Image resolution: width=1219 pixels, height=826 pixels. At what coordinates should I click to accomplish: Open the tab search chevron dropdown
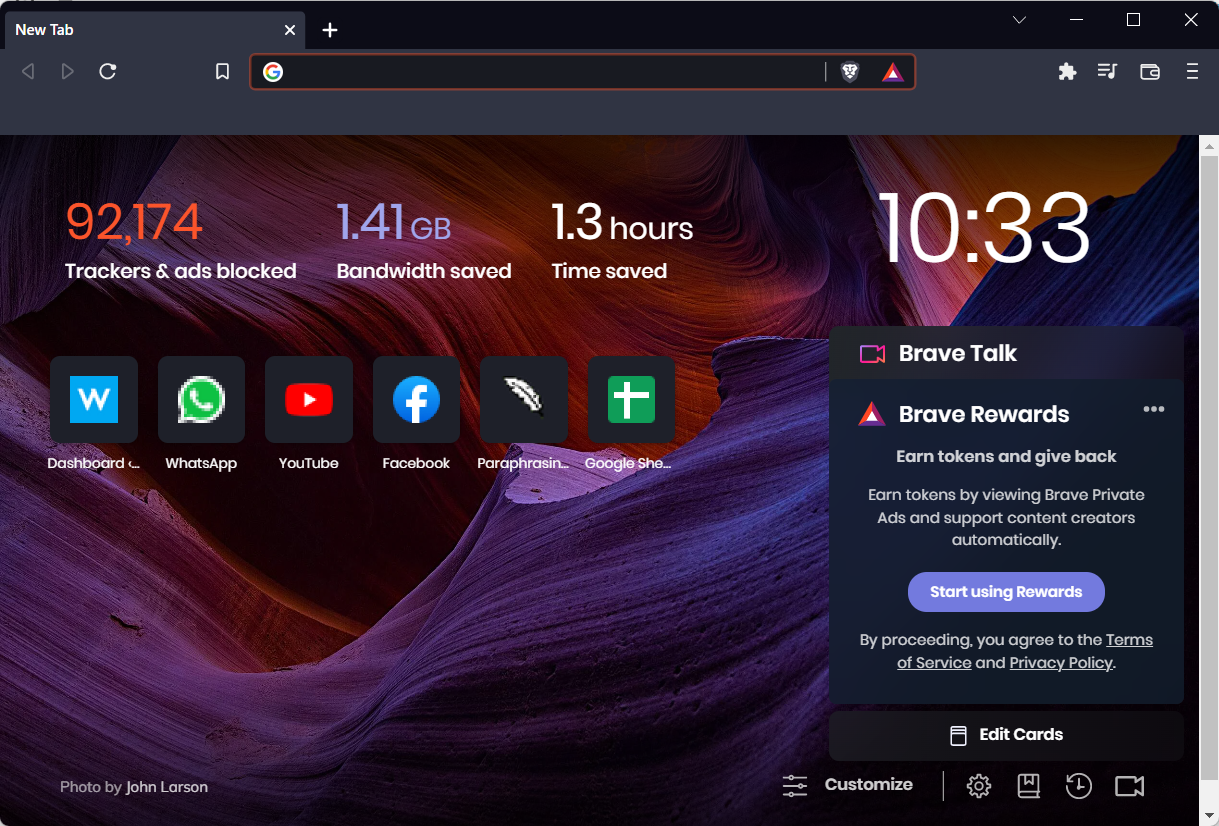[1020, 20]
